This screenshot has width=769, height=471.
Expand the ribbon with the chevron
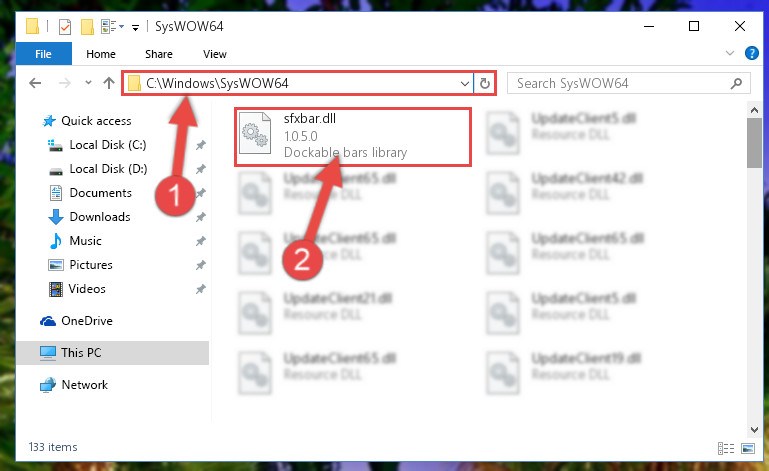(730, 53)
